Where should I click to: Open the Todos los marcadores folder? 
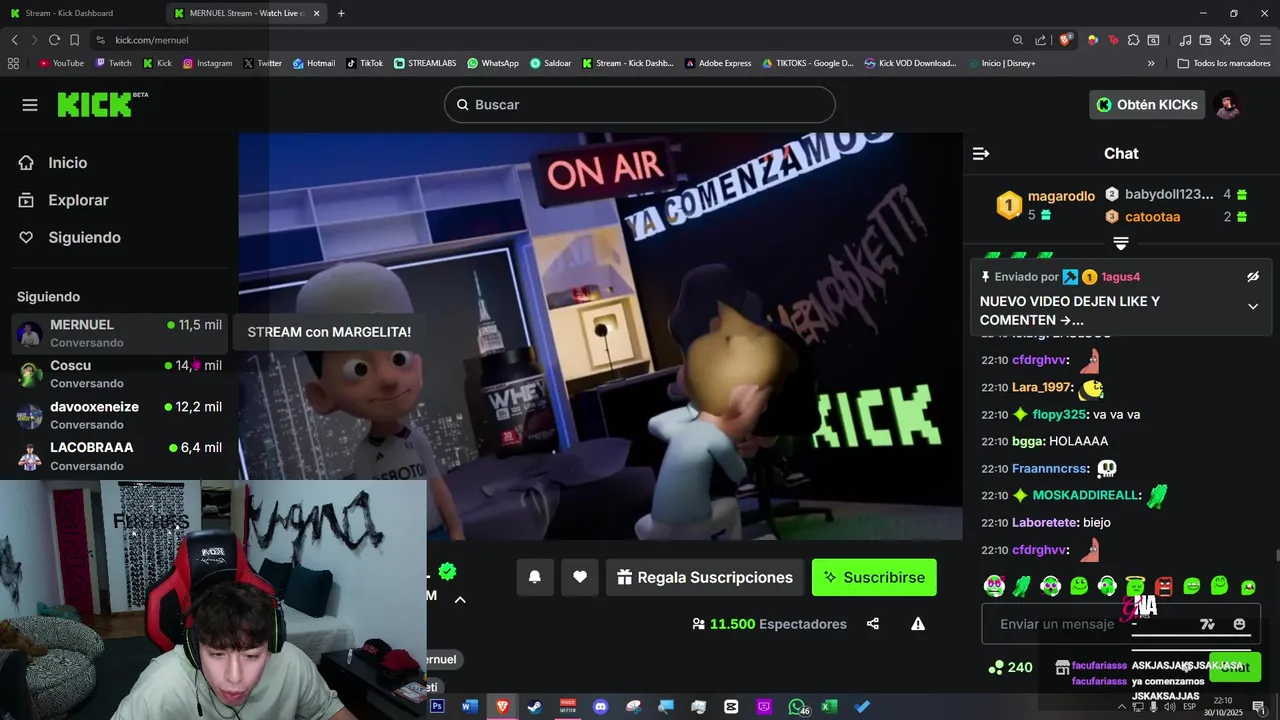pyautogui.click(x=1224, y=63)
